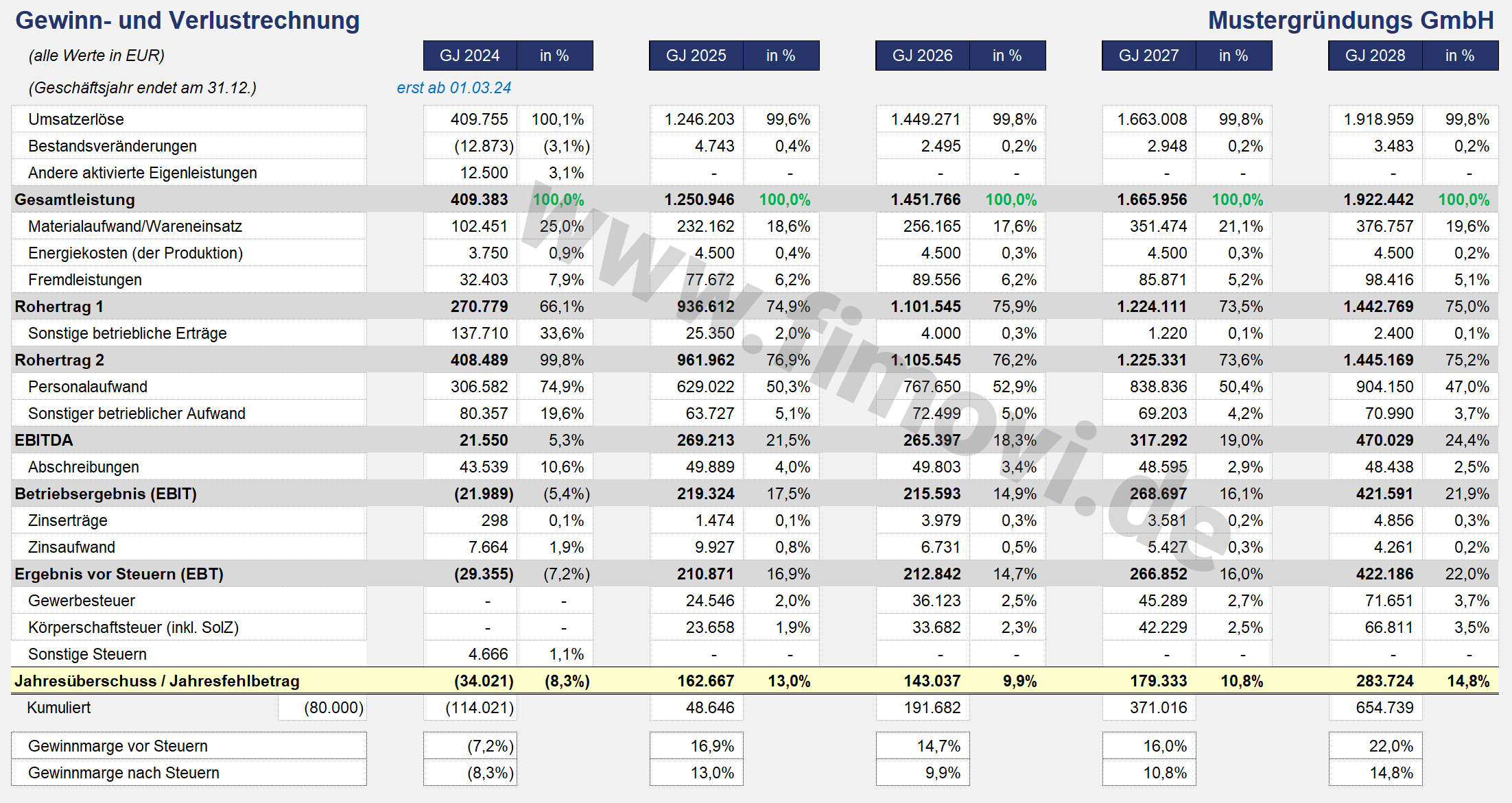Select the GJ 2027 column header
This screenshot has height=803, width=1512.
[1149, 56]
